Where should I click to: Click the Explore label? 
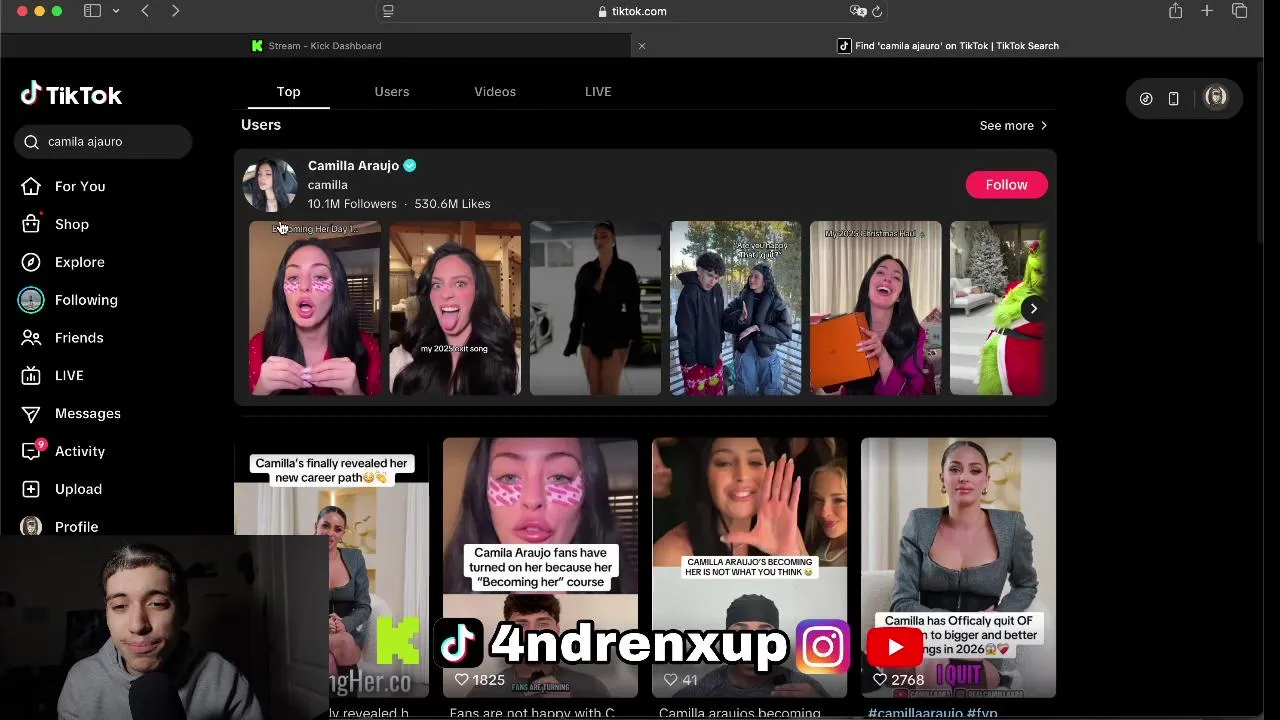[80, 262]
